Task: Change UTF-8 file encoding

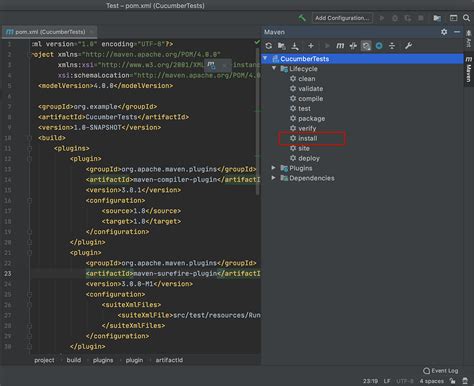Action: [x=405, y=381]
